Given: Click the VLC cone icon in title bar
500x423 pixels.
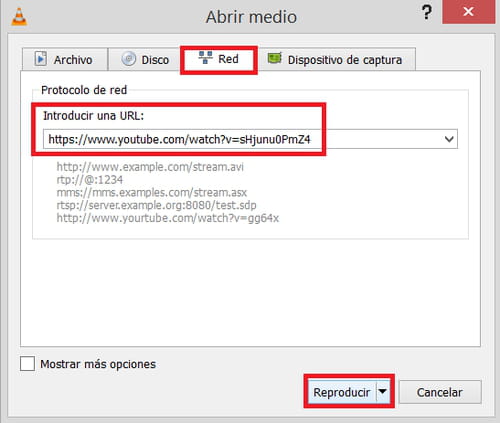Looking at the screenshot, I should point(19,17).
